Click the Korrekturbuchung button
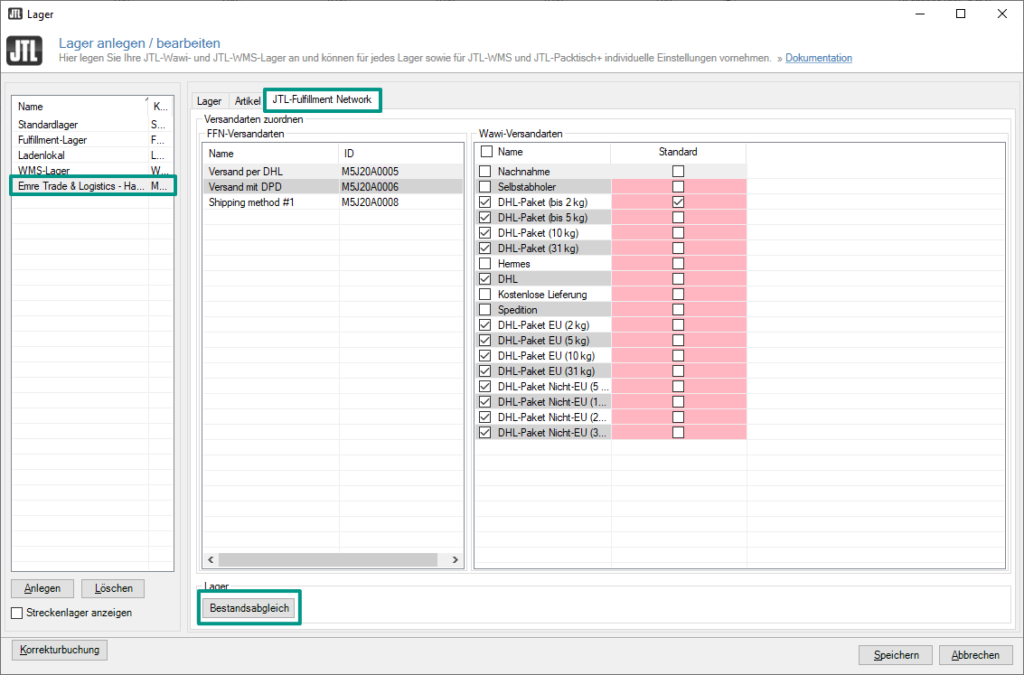1024x675 pixels. pos(61,650)
